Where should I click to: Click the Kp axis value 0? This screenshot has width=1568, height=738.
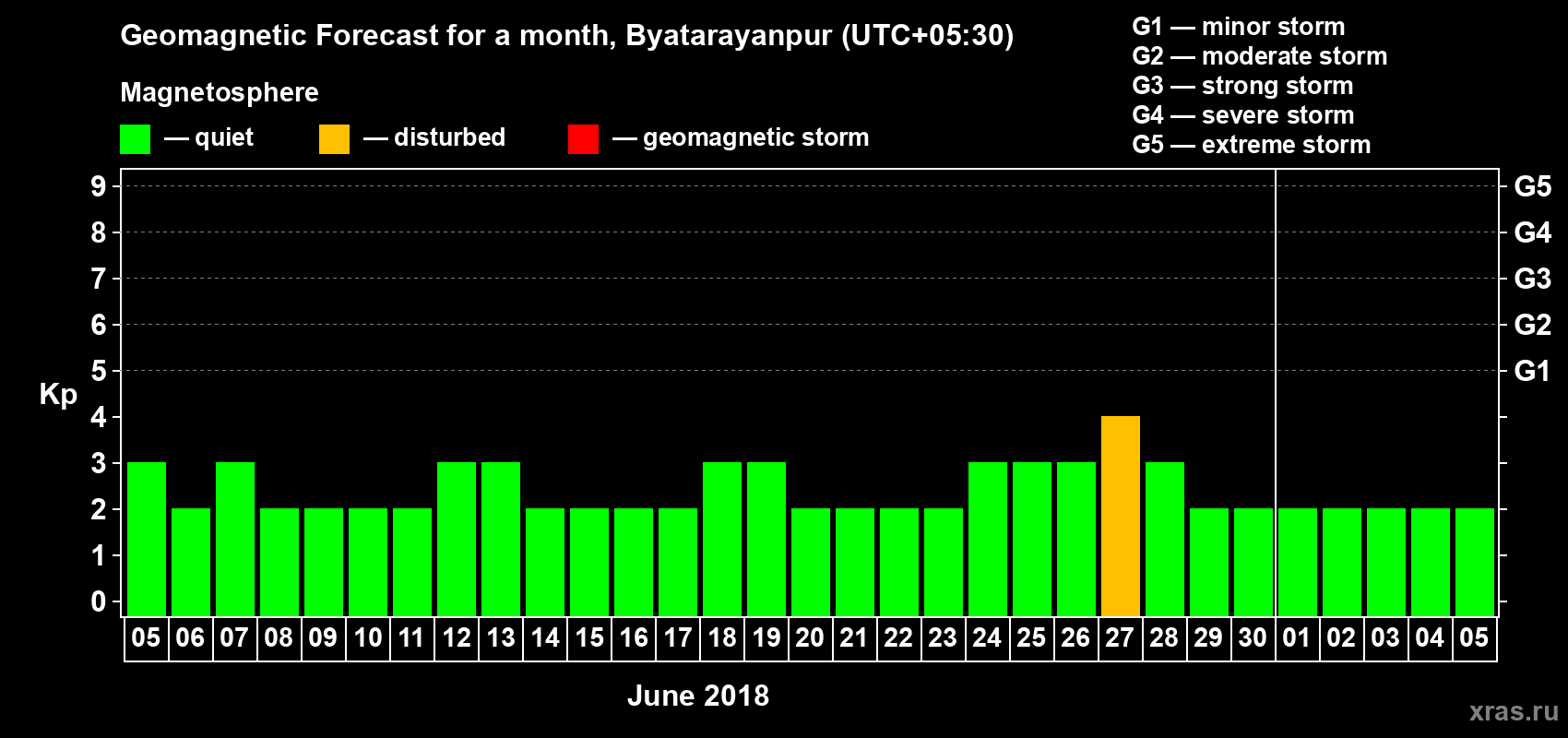pos(99,601)
